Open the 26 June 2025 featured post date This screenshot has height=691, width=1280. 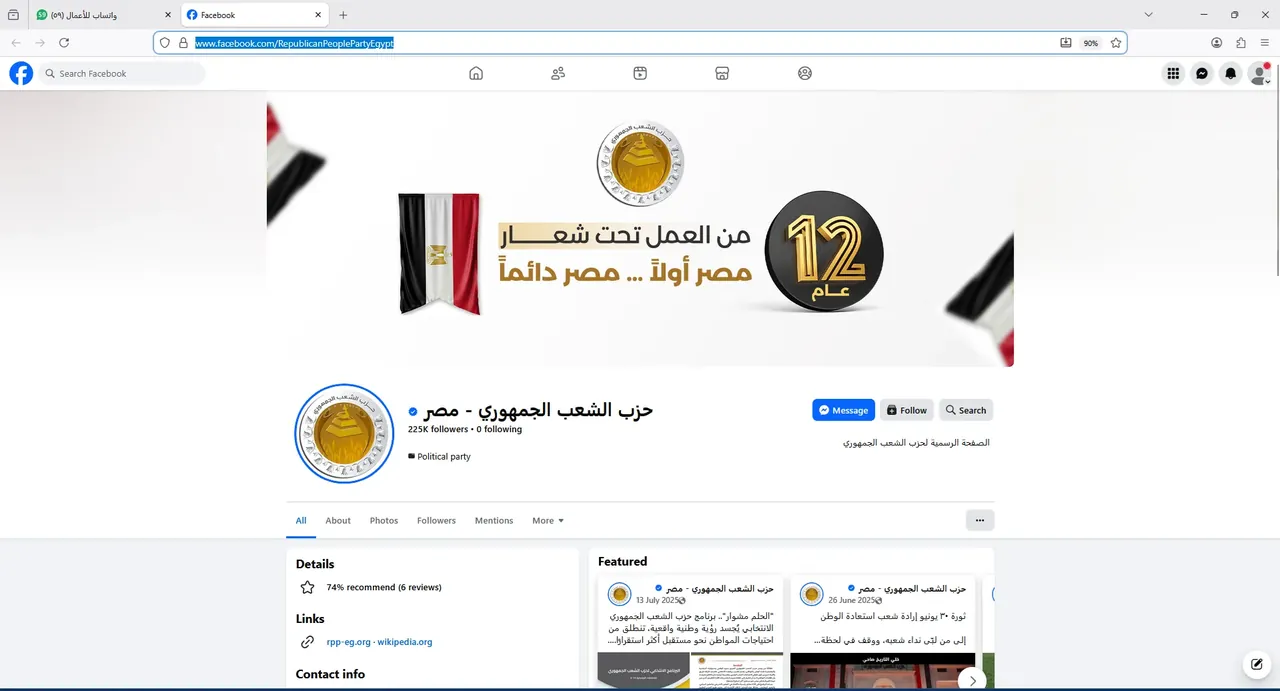853,600
